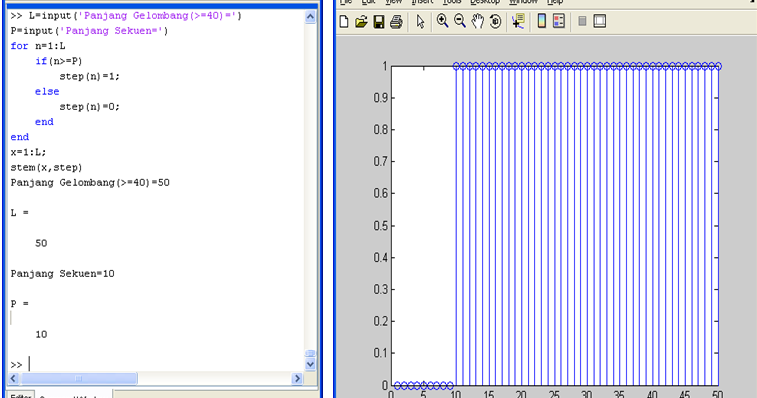Toggle the Data Cursor tool
The image size is (757, 398).
pyautogui.click(x=519, y=21)
